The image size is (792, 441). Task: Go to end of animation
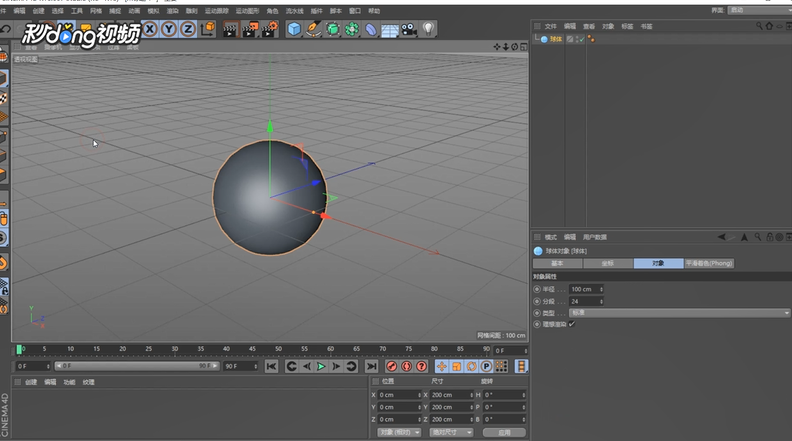pyautogui.click(x=372, y=366)
